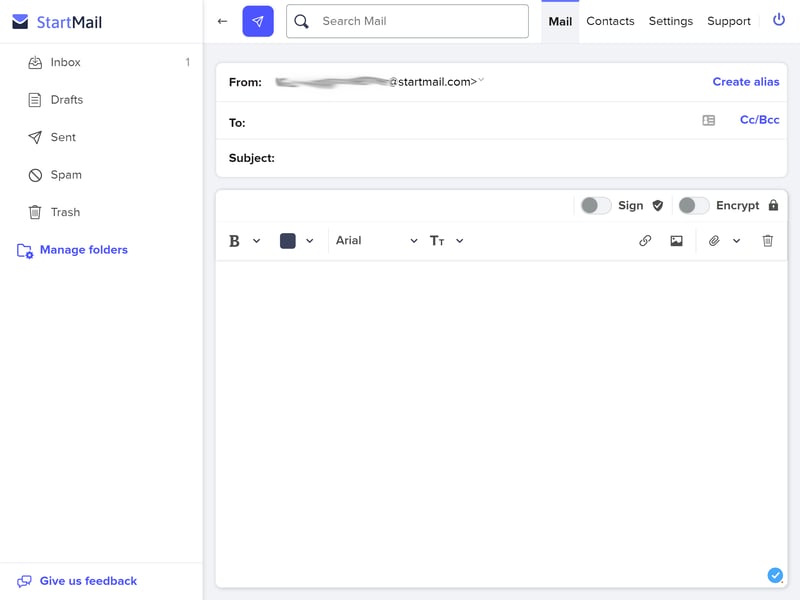Click in the message body editor

click(501, 423)
